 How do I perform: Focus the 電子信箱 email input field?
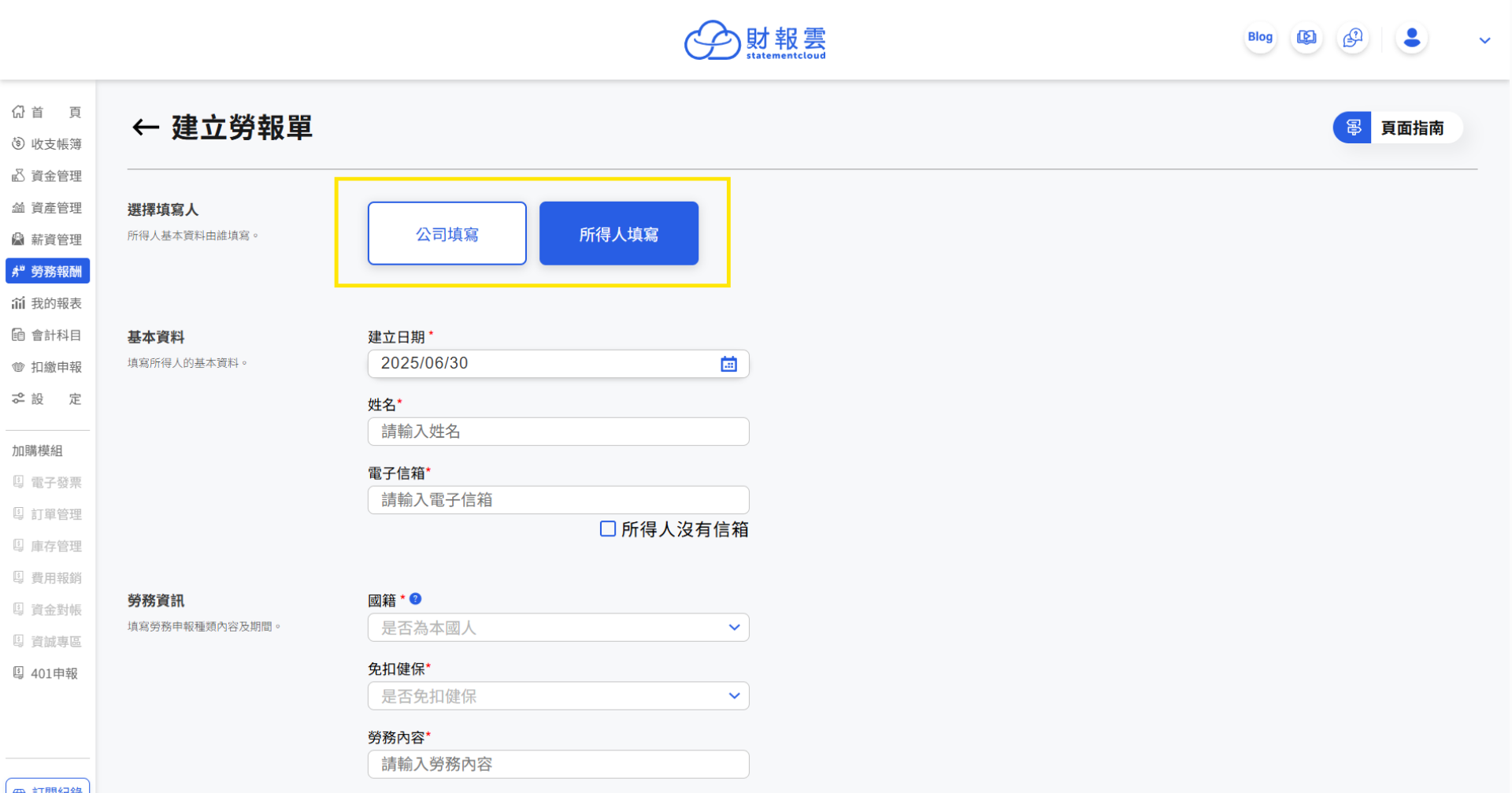click(x=558, y=500)
